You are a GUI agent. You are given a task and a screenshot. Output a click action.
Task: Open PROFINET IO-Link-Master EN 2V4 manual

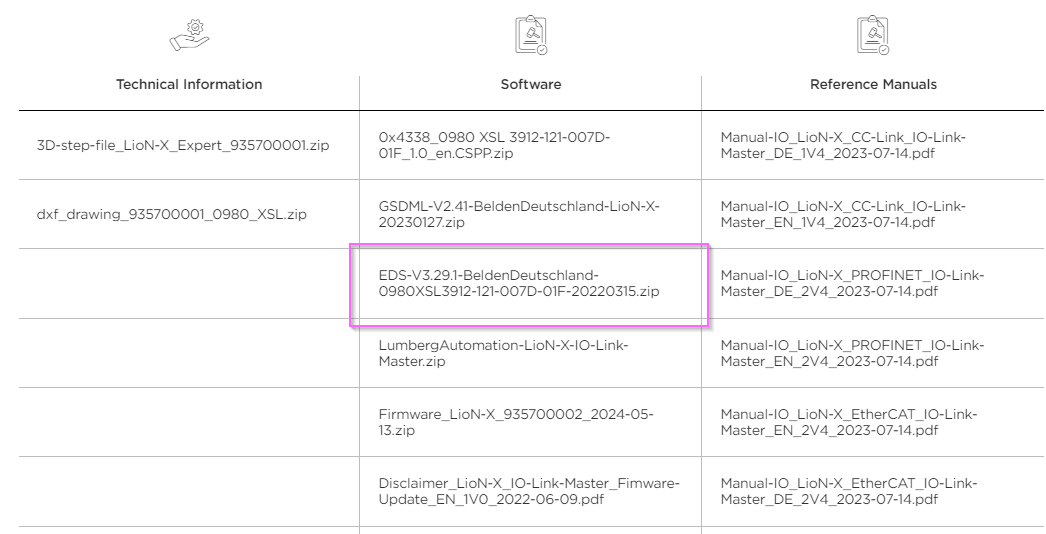[853, 354]
